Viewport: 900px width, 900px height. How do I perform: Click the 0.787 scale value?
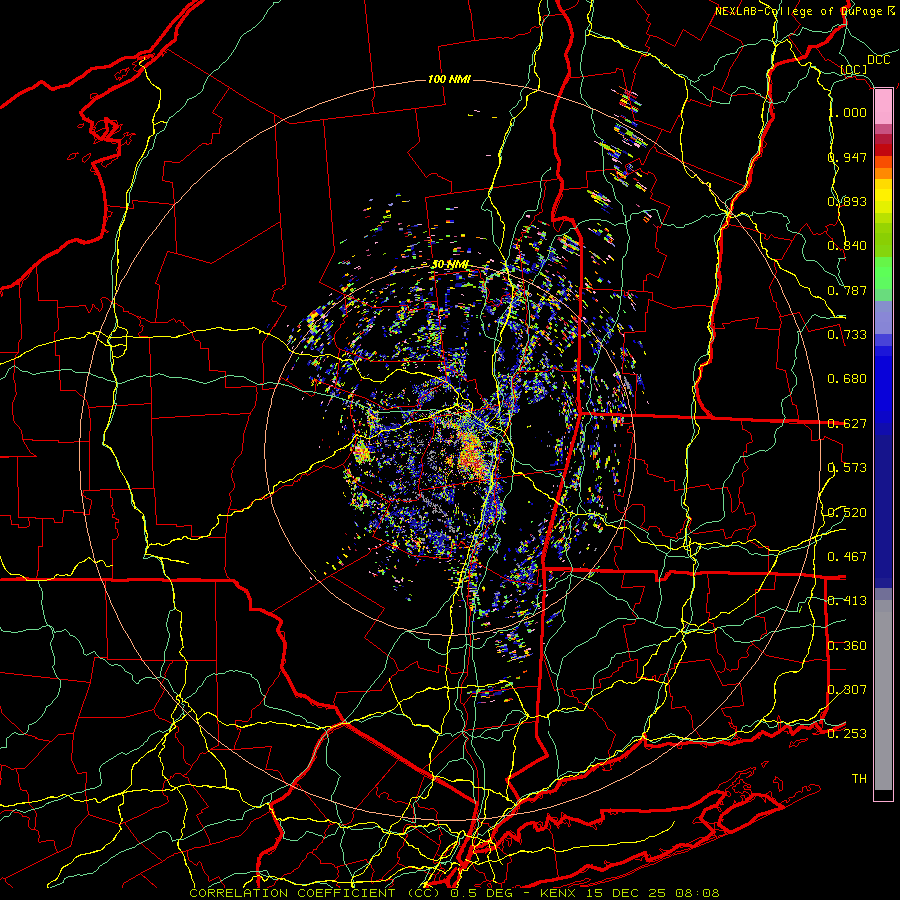coord(847,290)
